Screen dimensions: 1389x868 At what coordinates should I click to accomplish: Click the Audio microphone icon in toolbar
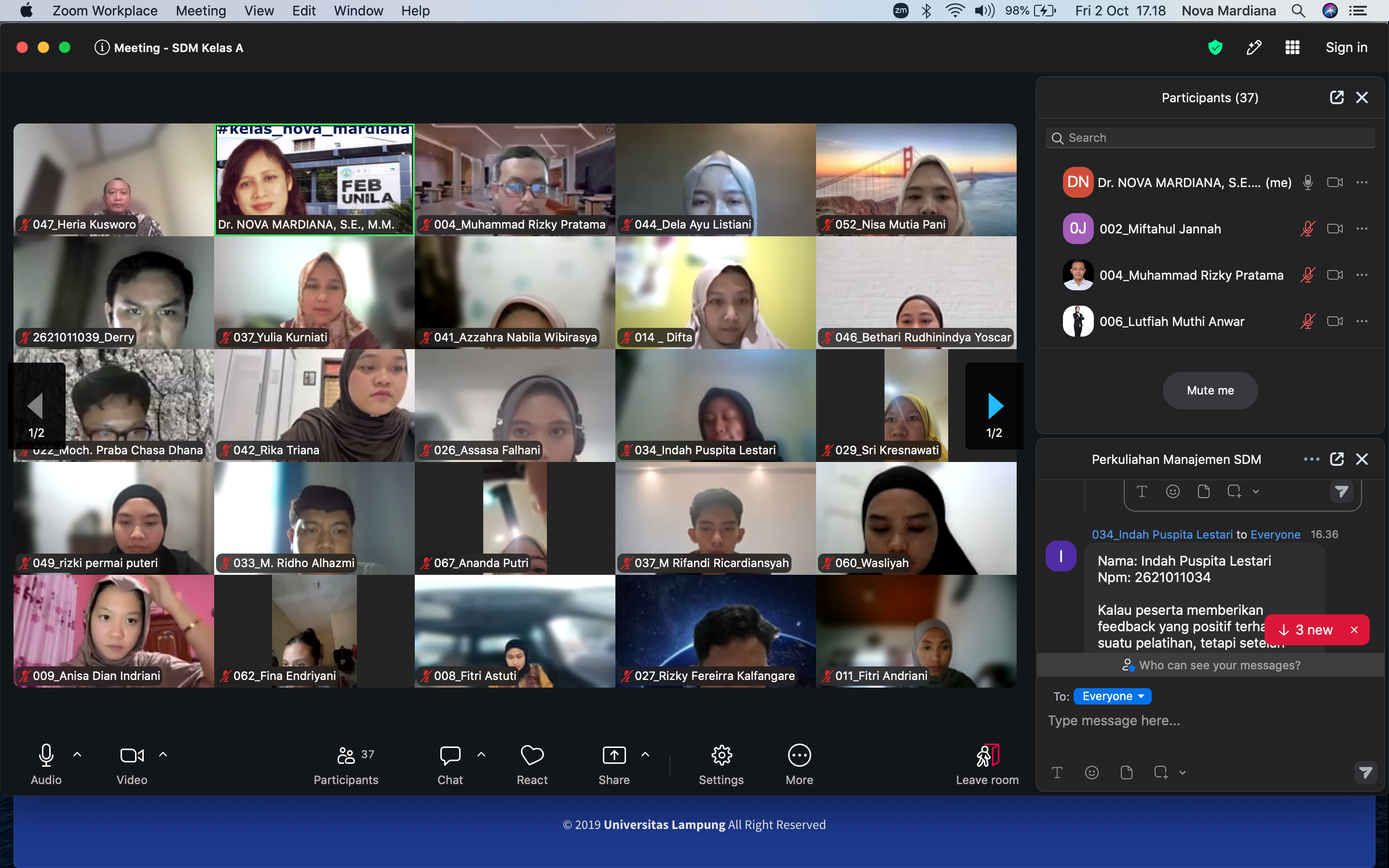coord(46,756)
